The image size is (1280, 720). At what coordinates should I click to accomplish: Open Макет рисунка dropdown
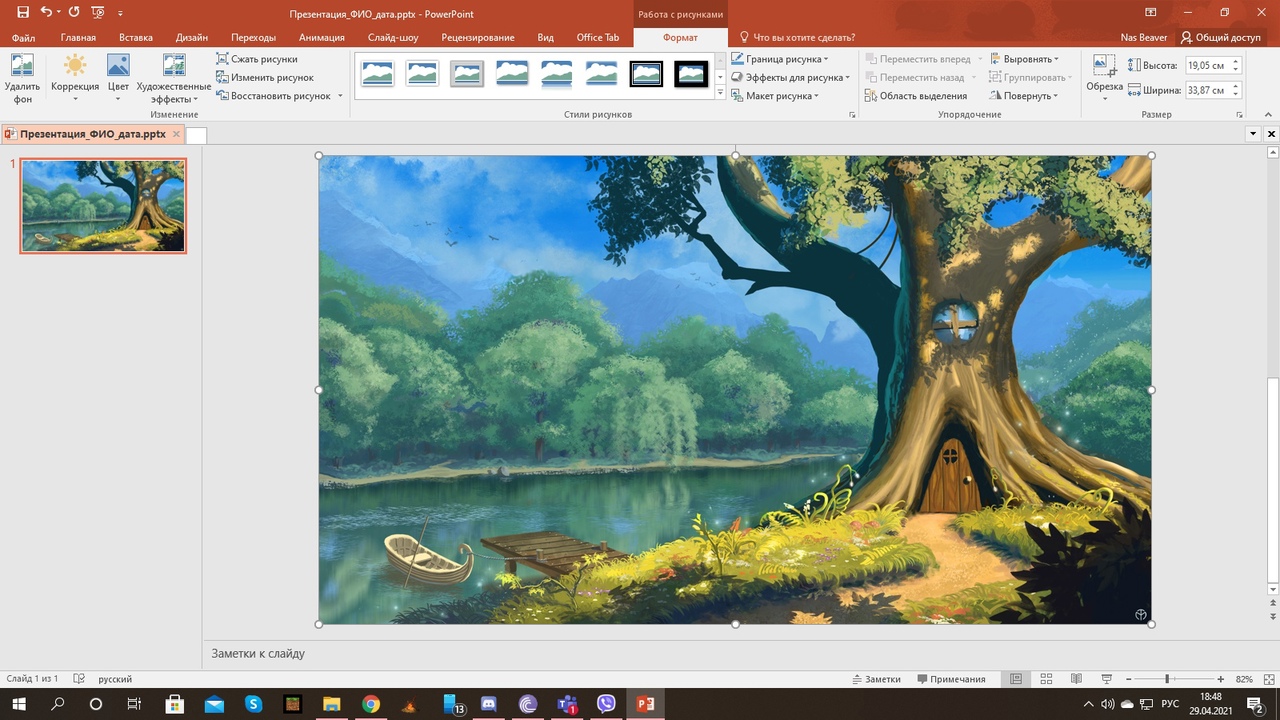click(775, 96)
